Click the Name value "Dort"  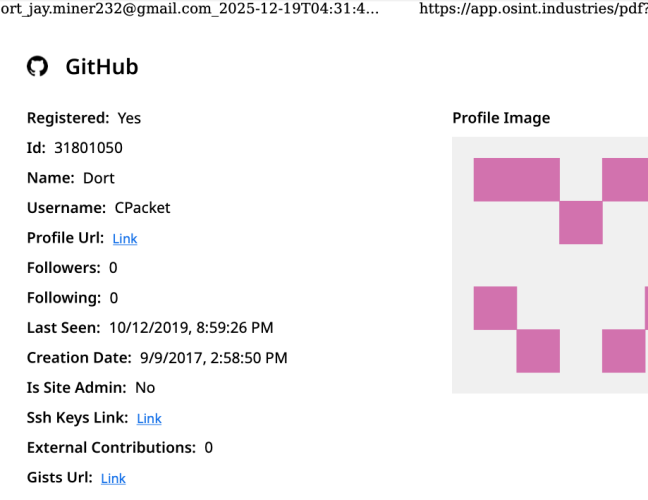(x=99, y=178)
